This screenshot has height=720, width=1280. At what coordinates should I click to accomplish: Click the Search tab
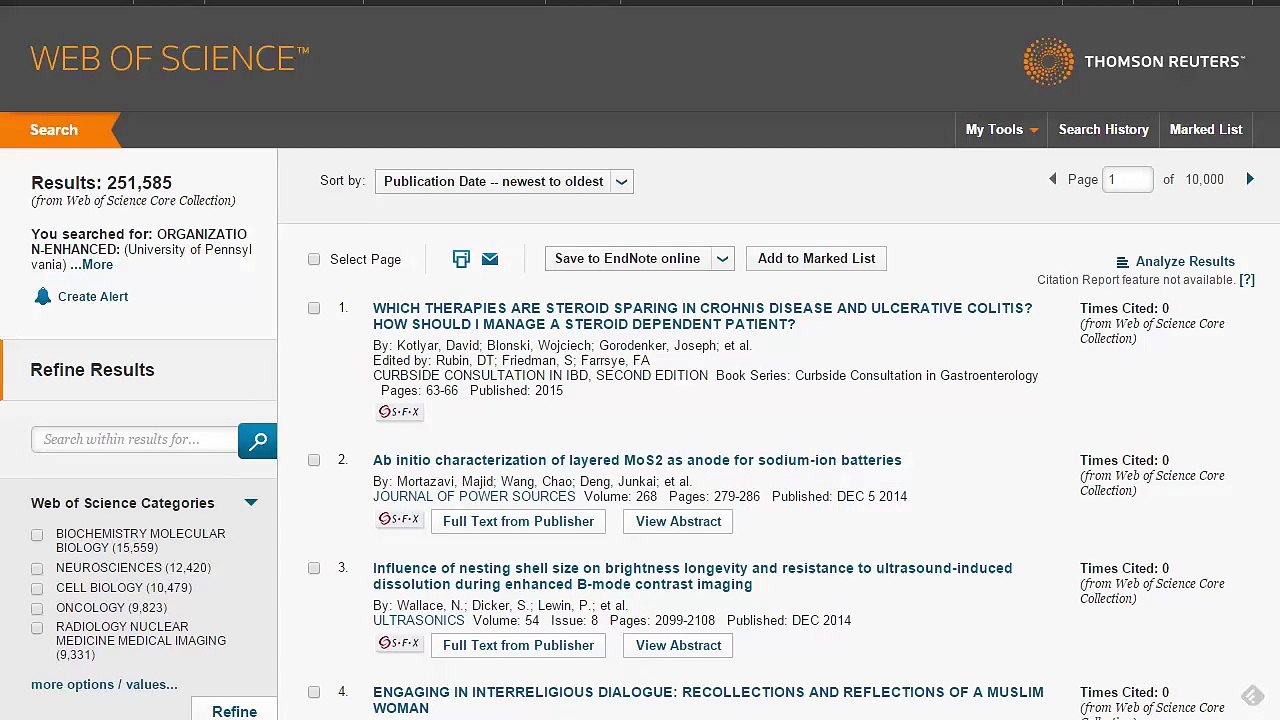click(x=54, y=130)
